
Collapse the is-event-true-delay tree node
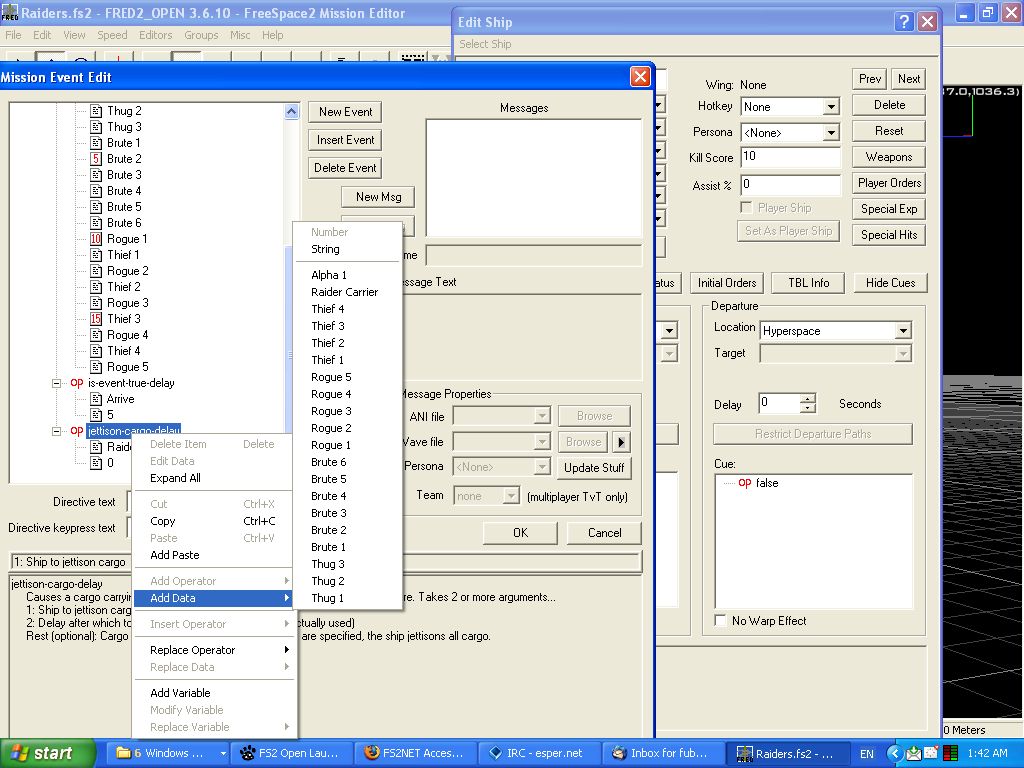click(x=57, y=383)
